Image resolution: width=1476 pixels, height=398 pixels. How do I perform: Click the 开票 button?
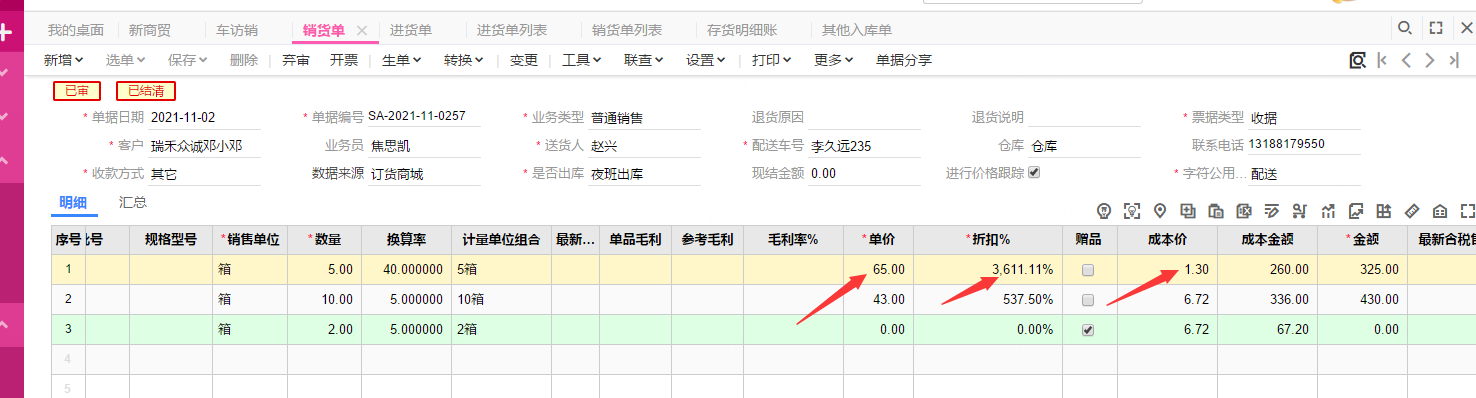coord(344,60)
